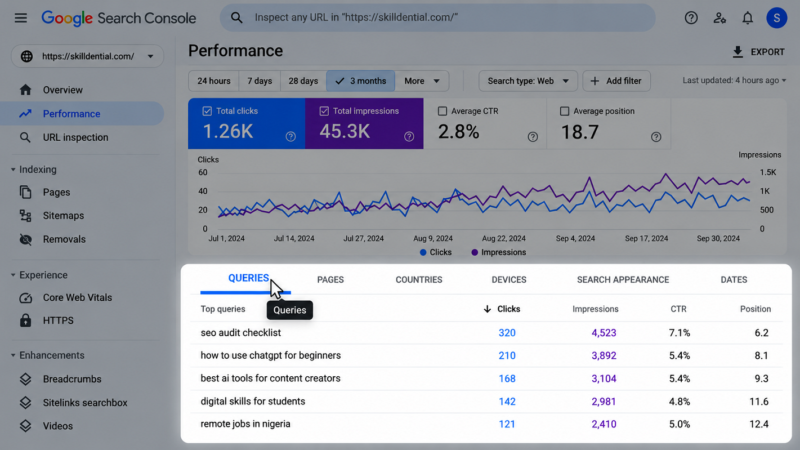Select the 7 days date range
Viewport: 800px width, 450px height.
(x=260, y=81)
